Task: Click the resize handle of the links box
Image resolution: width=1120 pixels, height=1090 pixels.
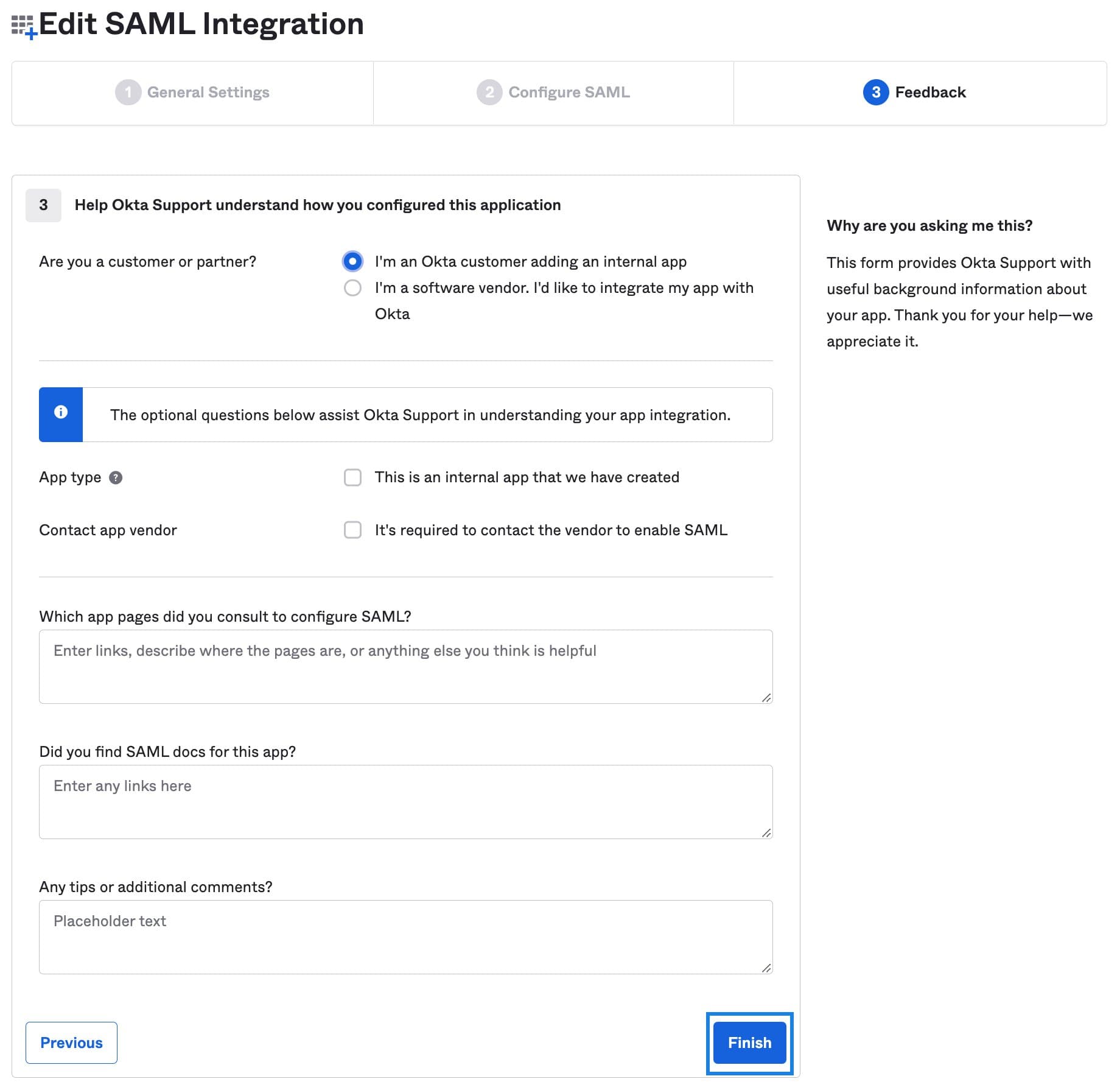Action: point(766,832)
